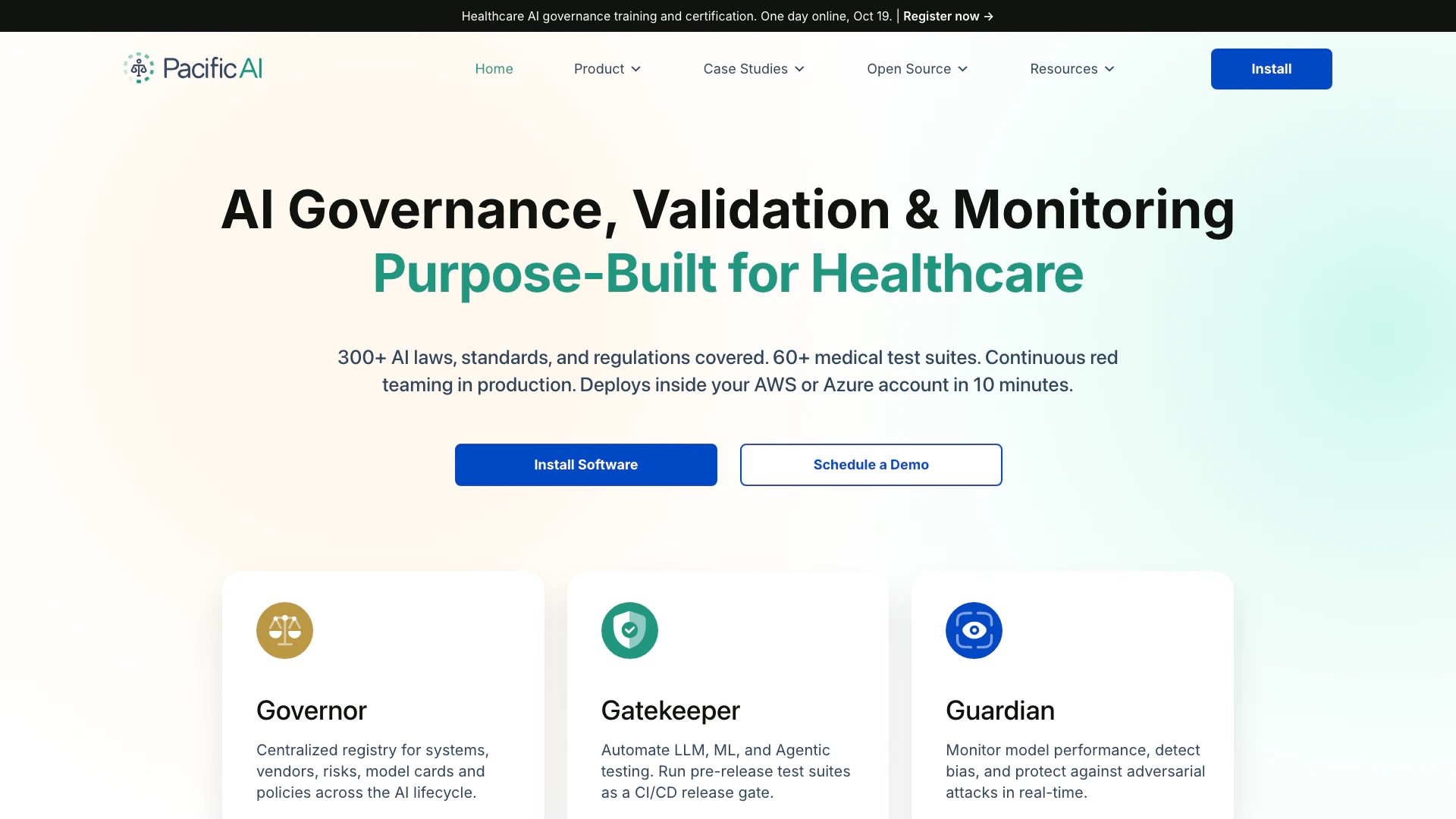Click the Gatekeeper description about Agentic testing
This screenshot has height=819, width=1456.
click(x=726, y=771)
